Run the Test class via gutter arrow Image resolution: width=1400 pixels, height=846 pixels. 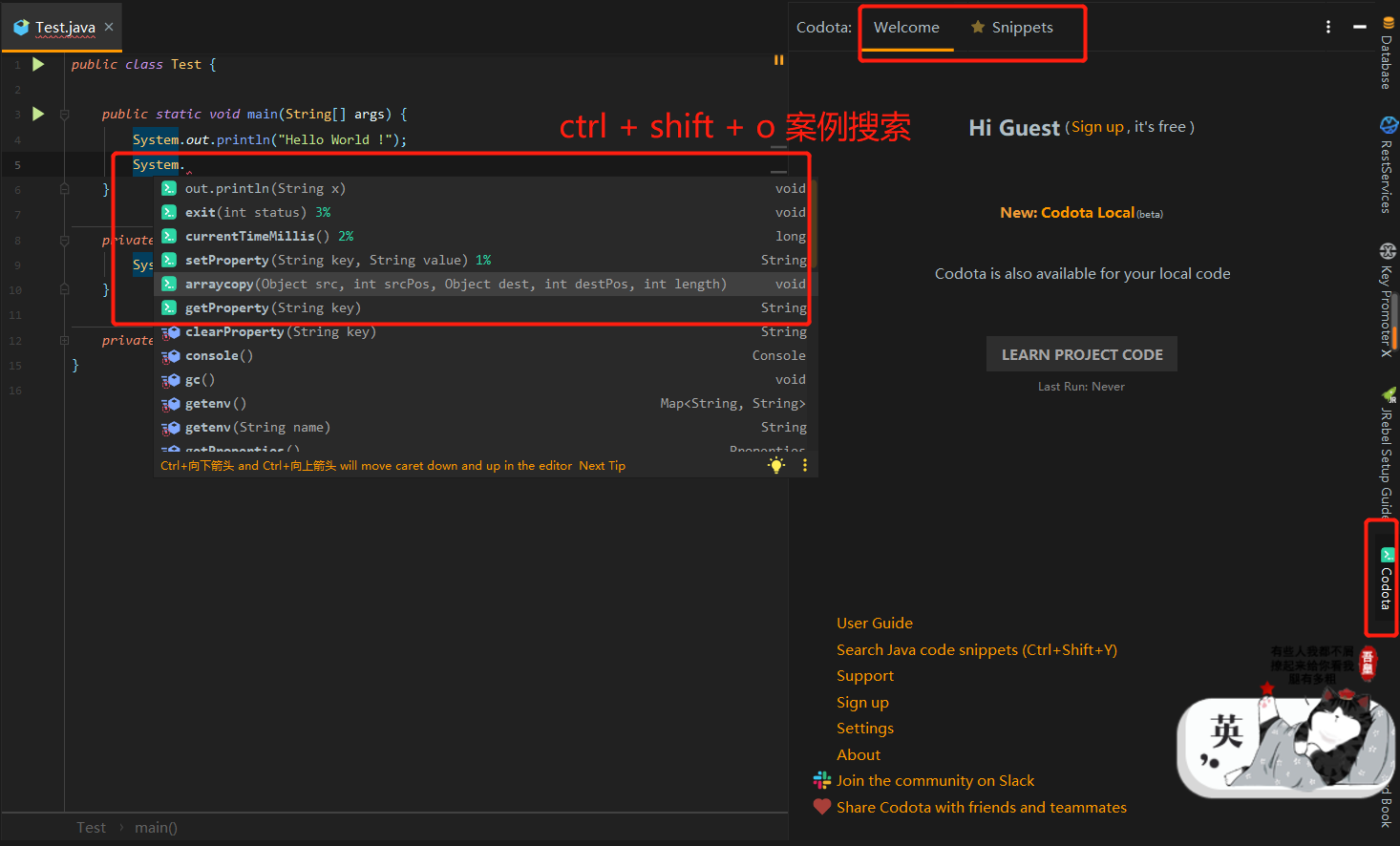click(38, 65)
